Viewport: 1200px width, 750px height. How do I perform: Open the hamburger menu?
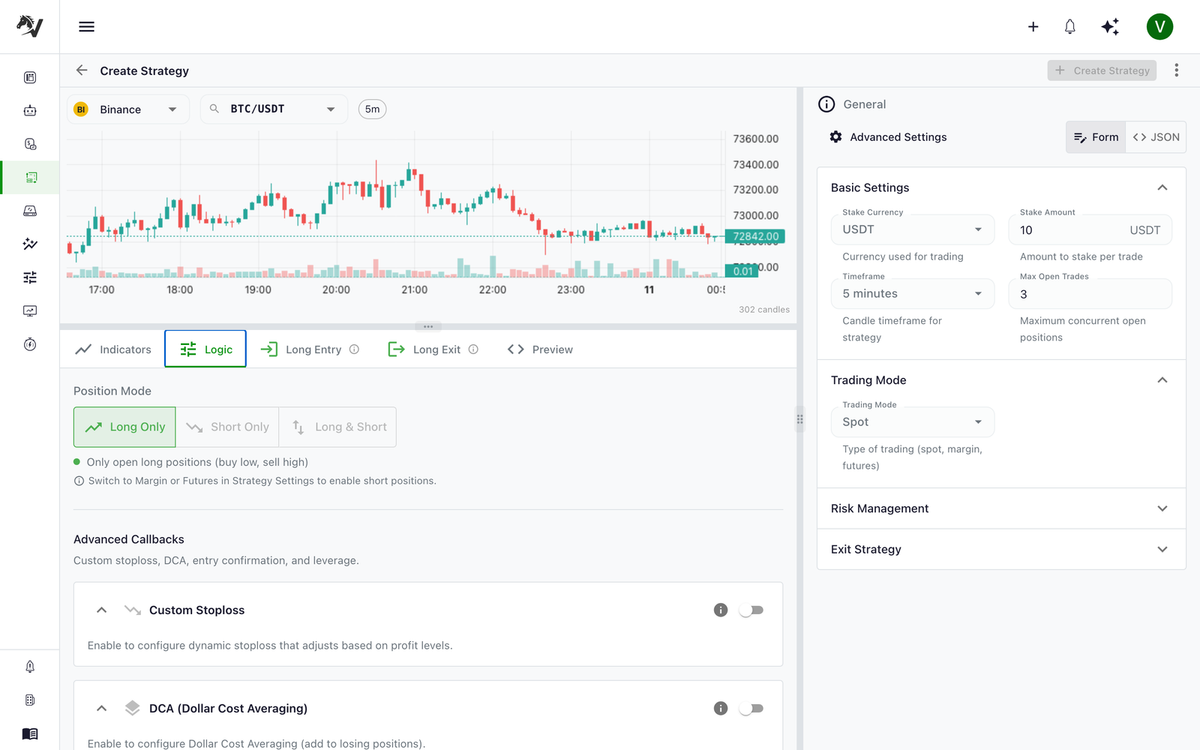87,27
